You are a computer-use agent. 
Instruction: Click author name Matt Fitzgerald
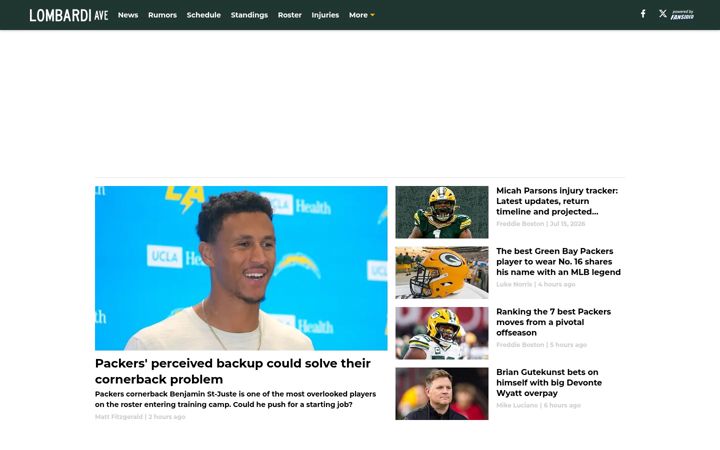pyautogui.click(x=119, y=417)
